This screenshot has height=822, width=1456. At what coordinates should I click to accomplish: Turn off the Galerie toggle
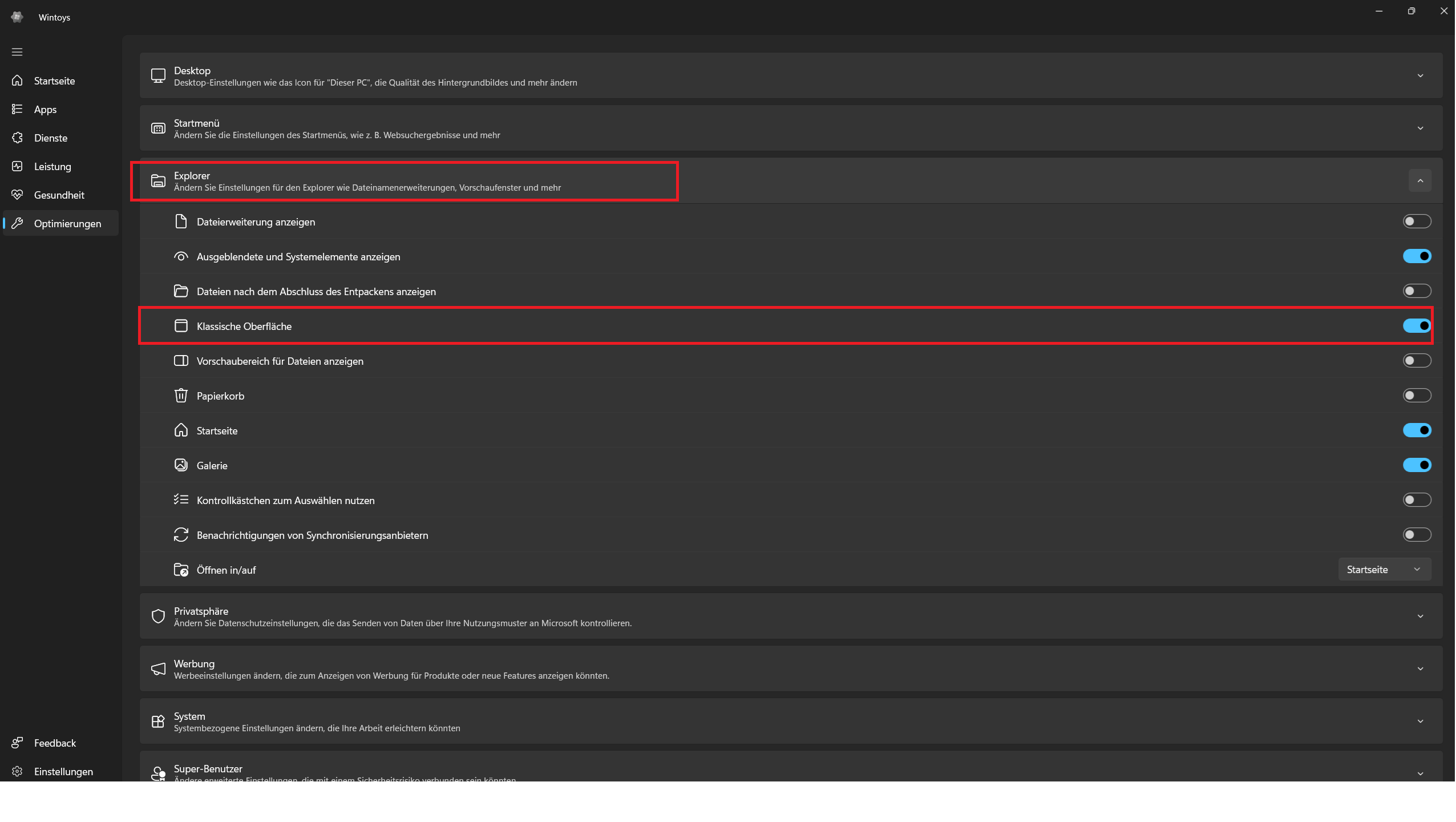tap(1417, 465)
